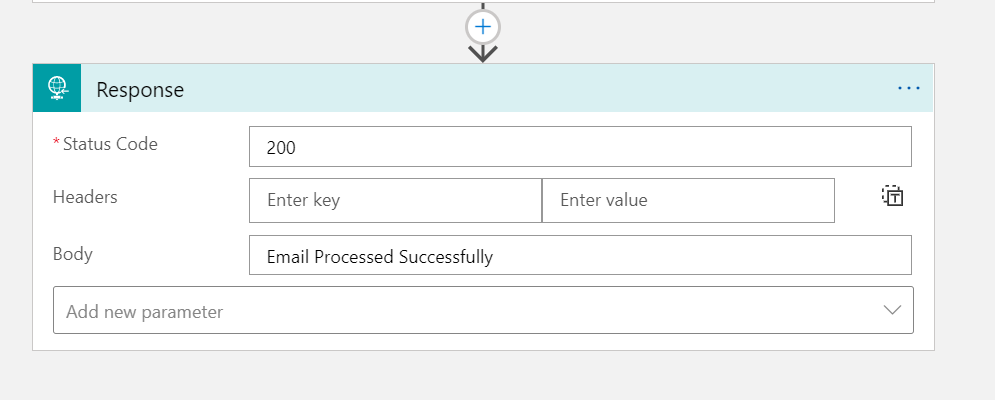Click the Status Code label
This screenshot has height=400, width=995.
tap(110, 144)
